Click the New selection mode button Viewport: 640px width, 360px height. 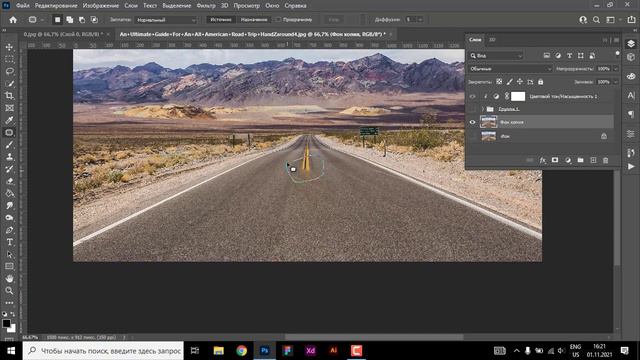pyautogui.click(x=58, y=20)
